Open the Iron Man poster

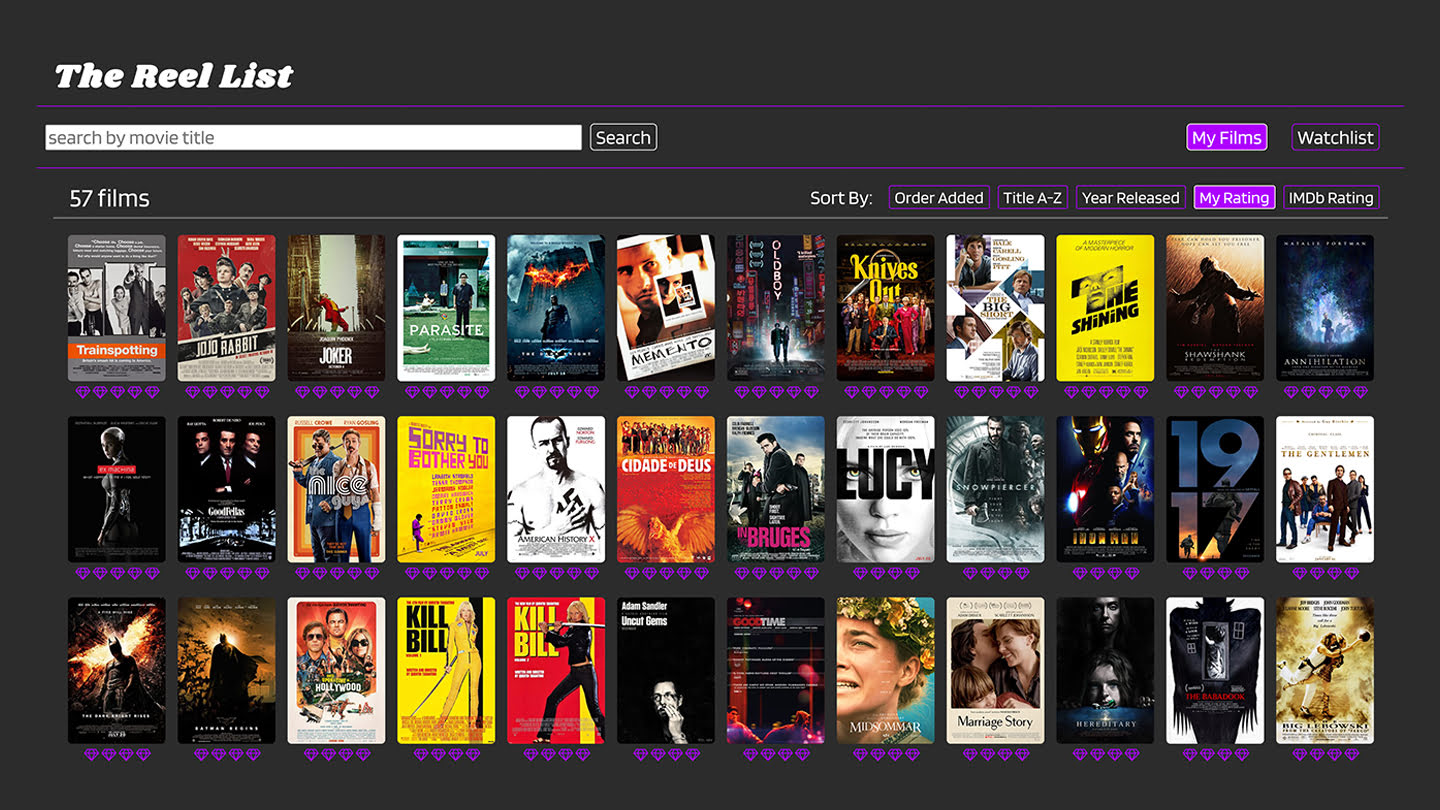pos(1106,490)
